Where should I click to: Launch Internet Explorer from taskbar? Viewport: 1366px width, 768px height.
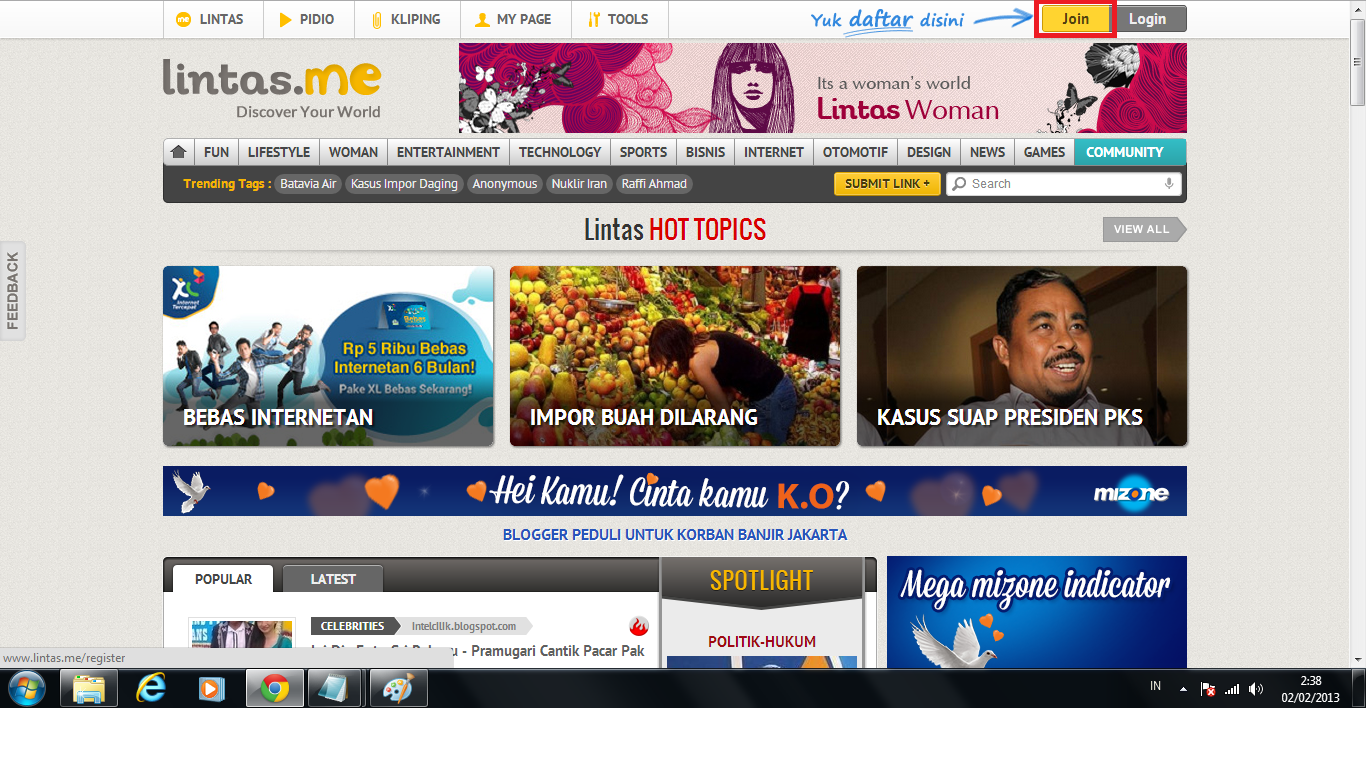(151, 688)
